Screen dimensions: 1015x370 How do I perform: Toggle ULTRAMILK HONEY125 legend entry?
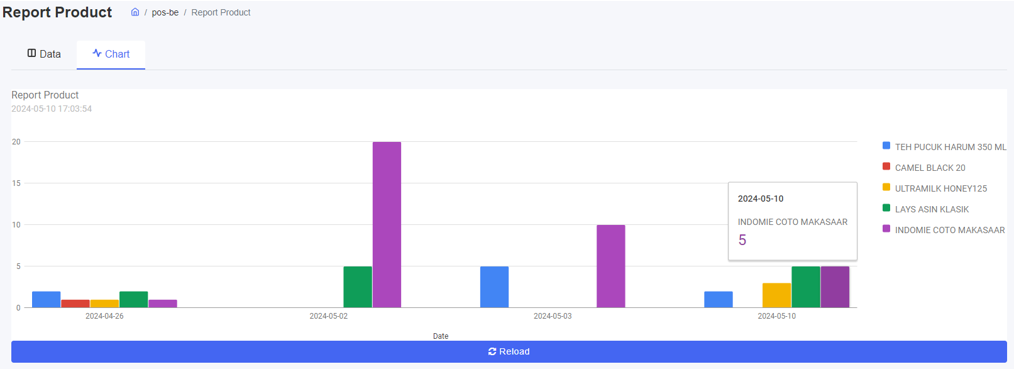click(935, 188)
